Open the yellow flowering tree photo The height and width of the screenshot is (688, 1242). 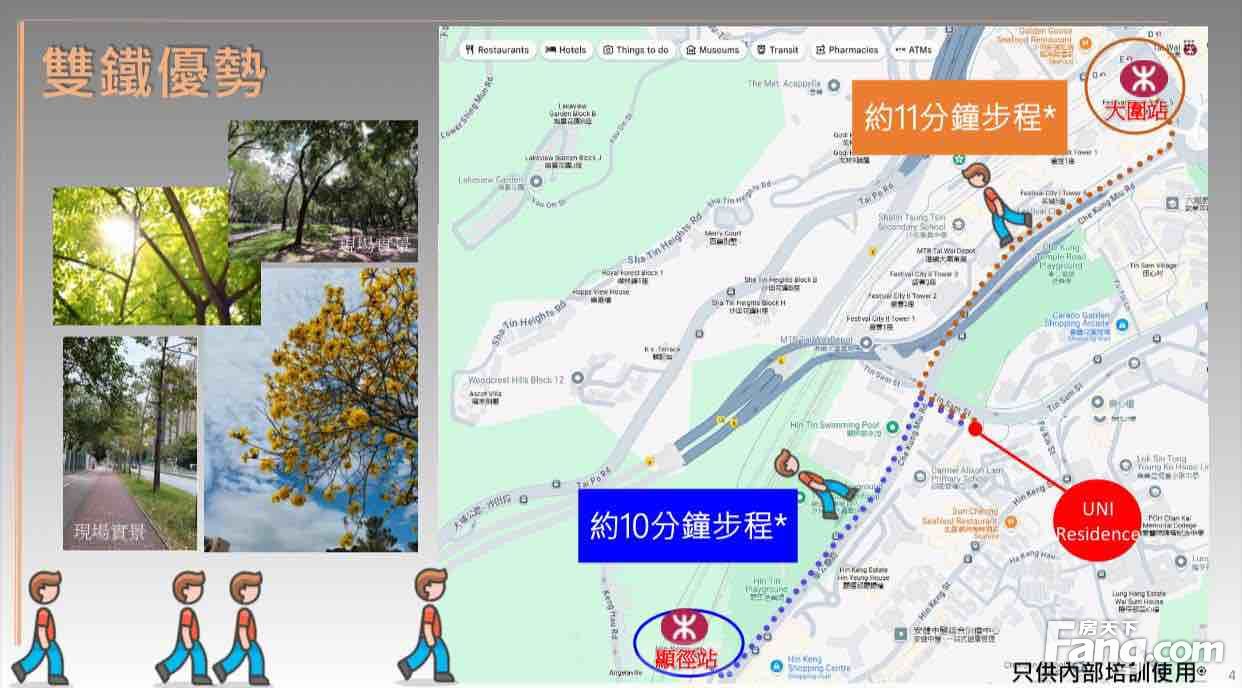tap(310, 408)
